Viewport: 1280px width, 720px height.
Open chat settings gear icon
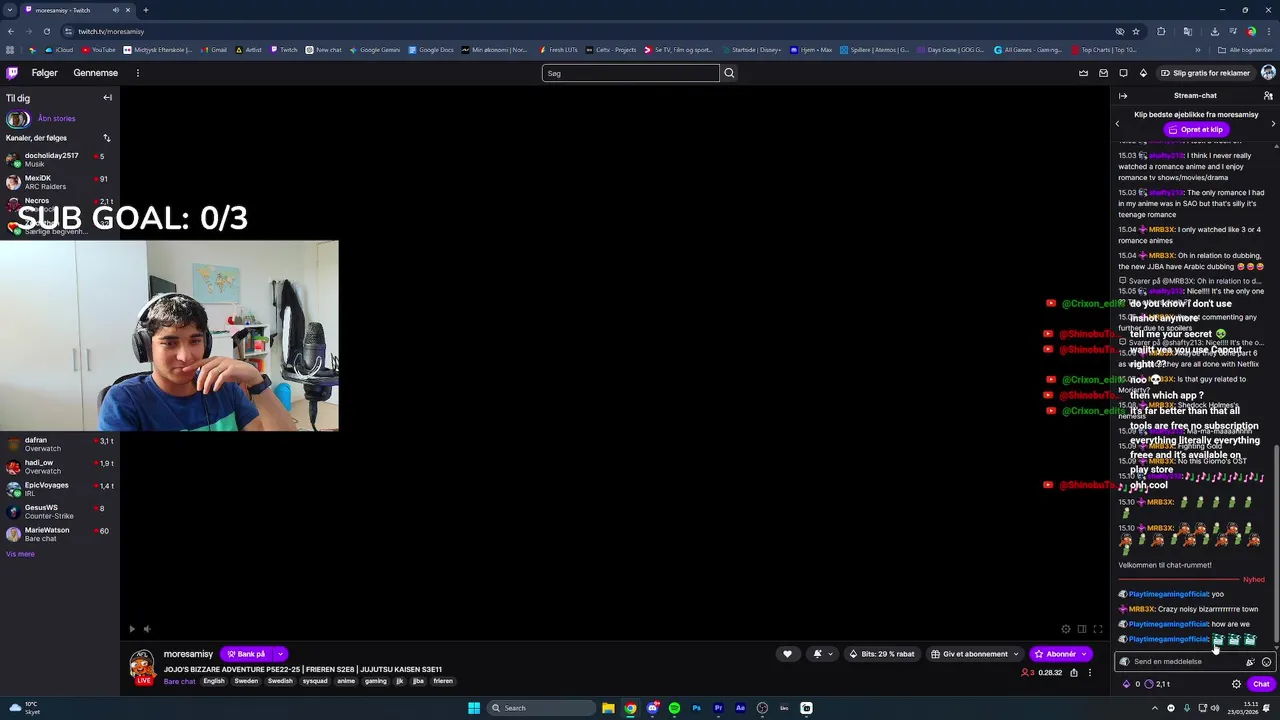point(1236,685)
